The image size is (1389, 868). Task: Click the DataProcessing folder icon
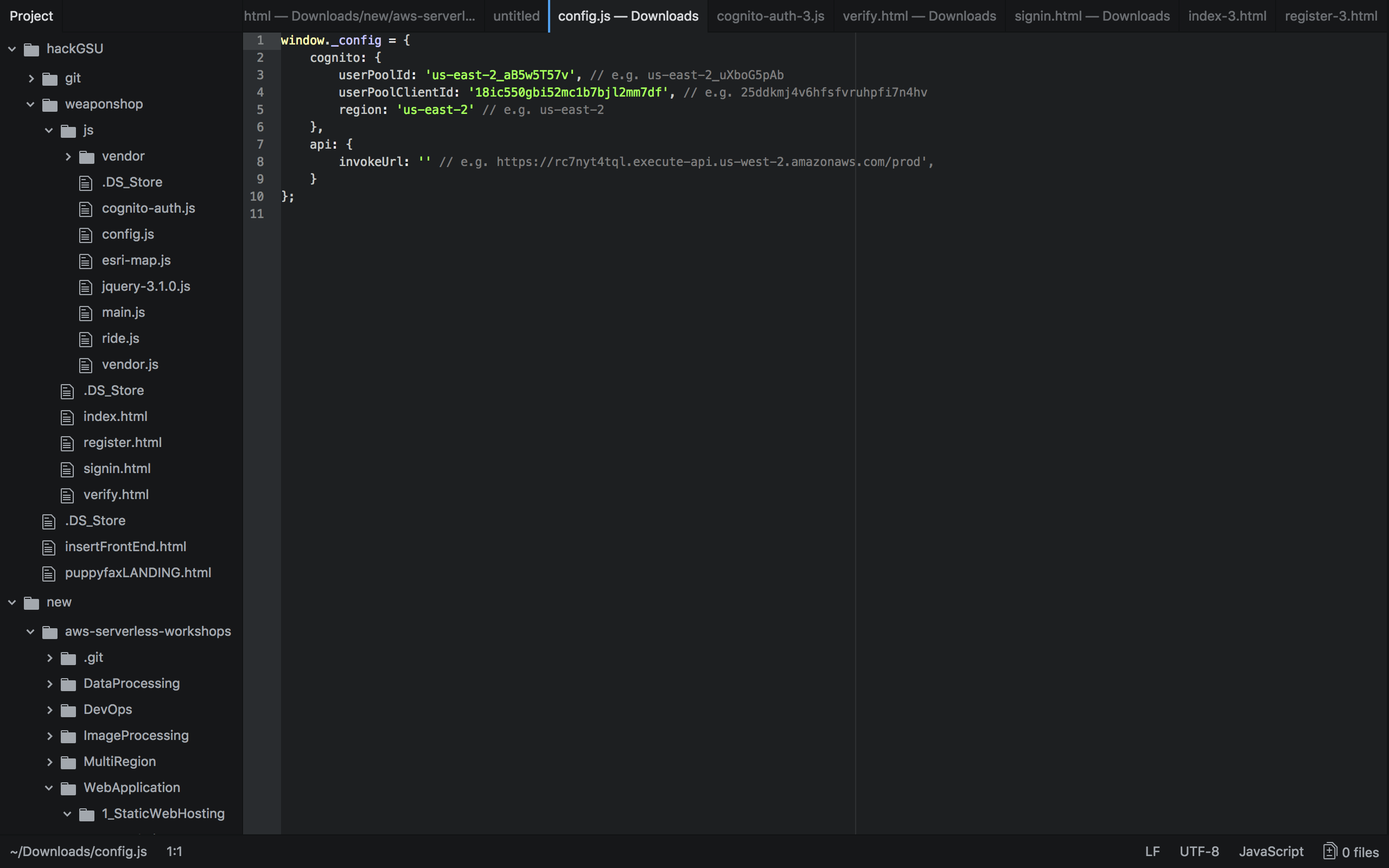click(x=68, y=684)
